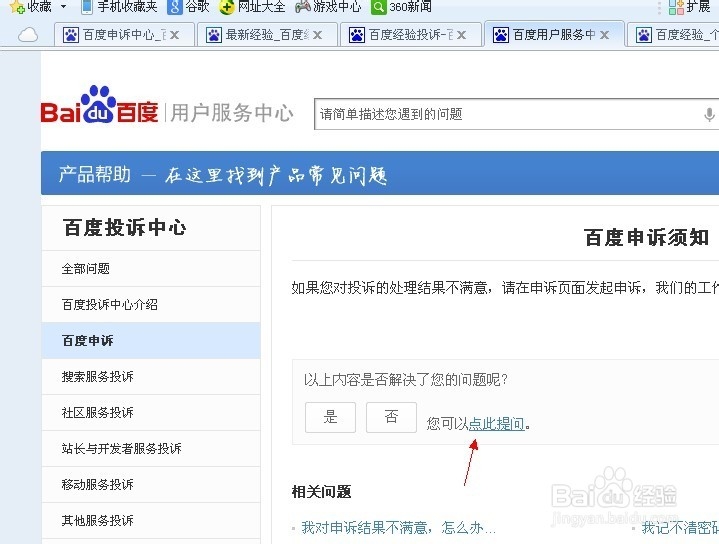Viewport: 719px width, 544px height.
Task: Close the 百度用户服务中 tab
Action: tap(604, 35)
